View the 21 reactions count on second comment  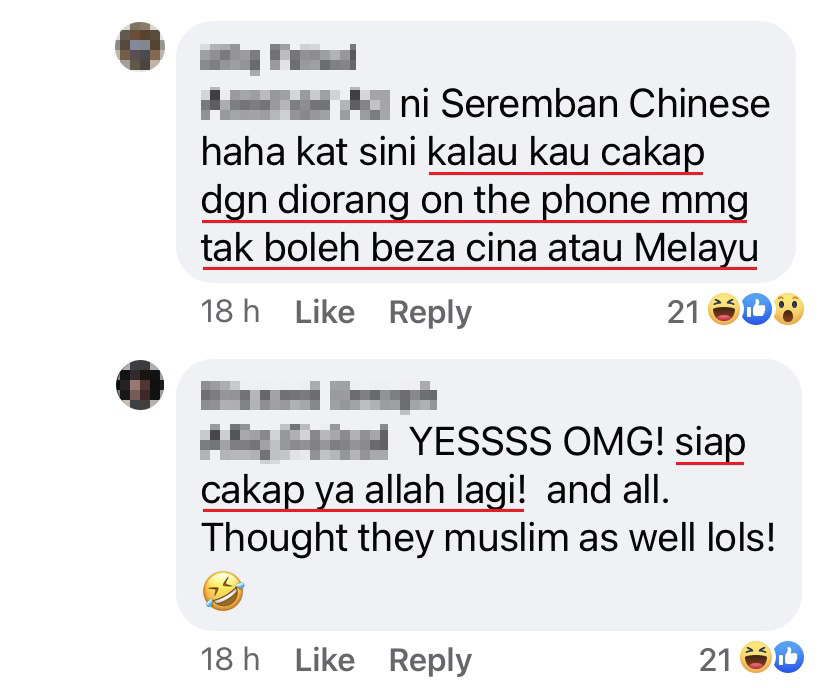pyautogui.click(x=715, y=660)
